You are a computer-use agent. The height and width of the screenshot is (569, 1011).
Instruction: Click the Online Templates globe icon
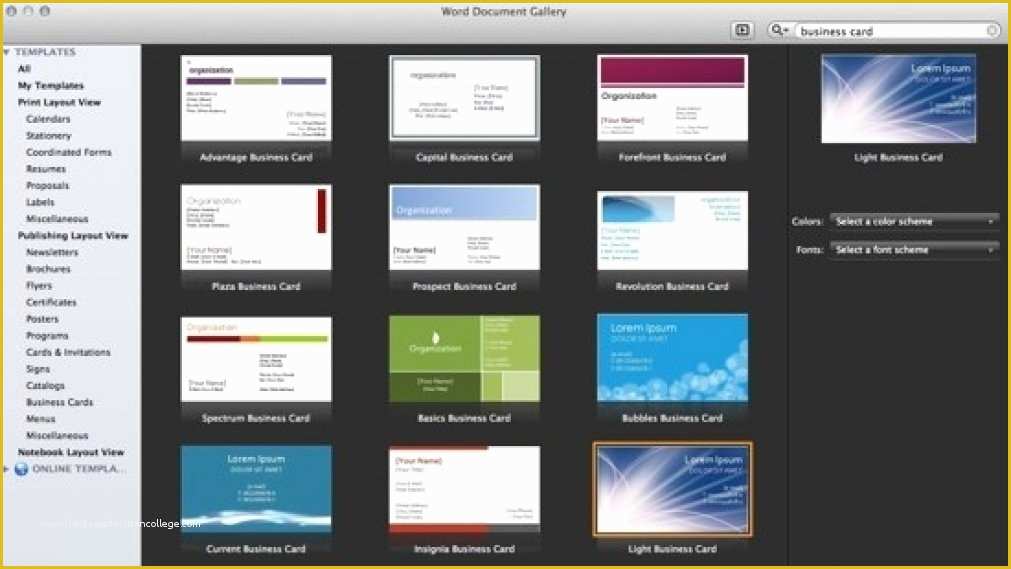coord(21,469)
